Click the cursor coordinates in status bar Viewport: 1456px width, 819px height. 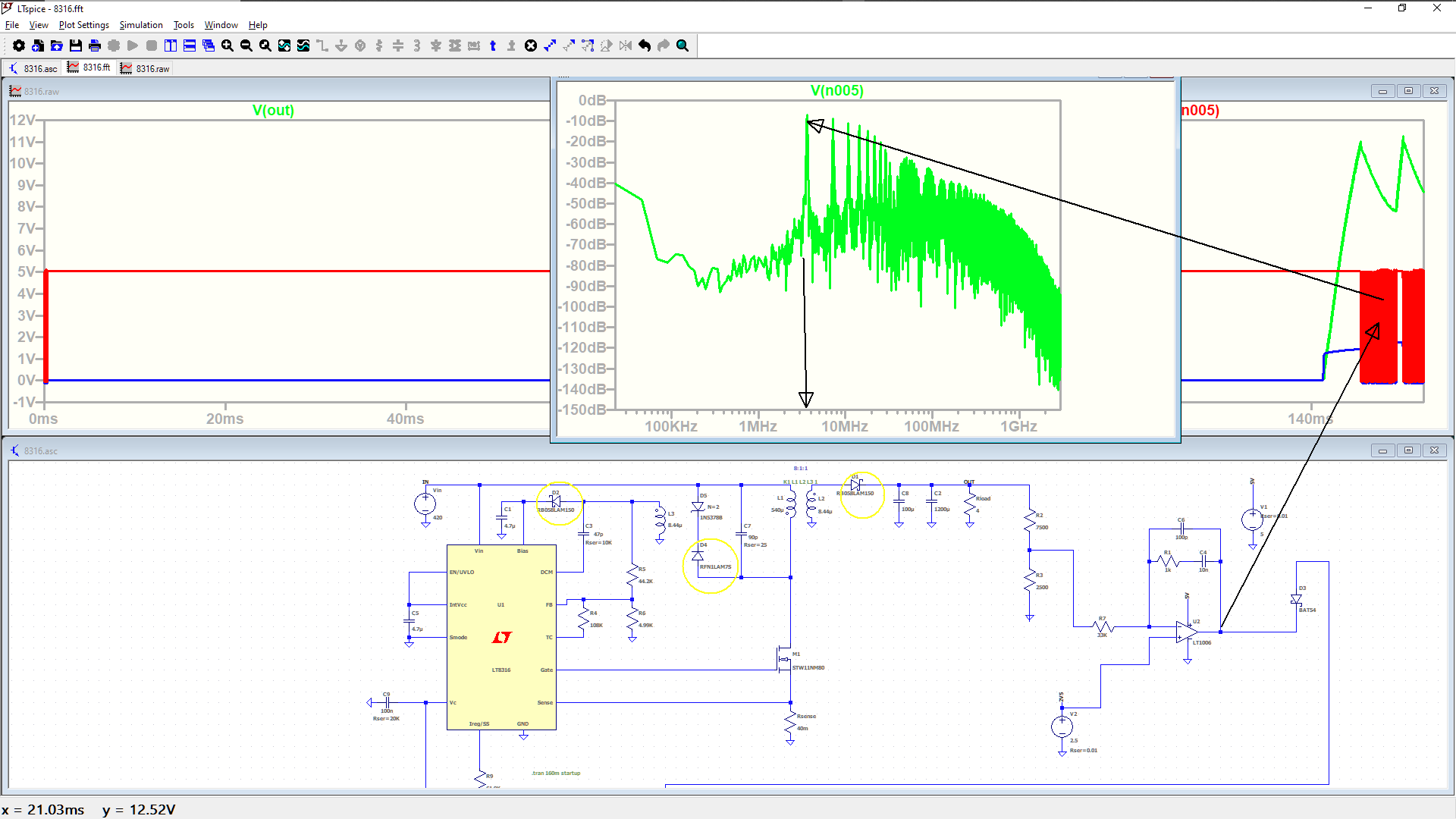pos(89,809)
